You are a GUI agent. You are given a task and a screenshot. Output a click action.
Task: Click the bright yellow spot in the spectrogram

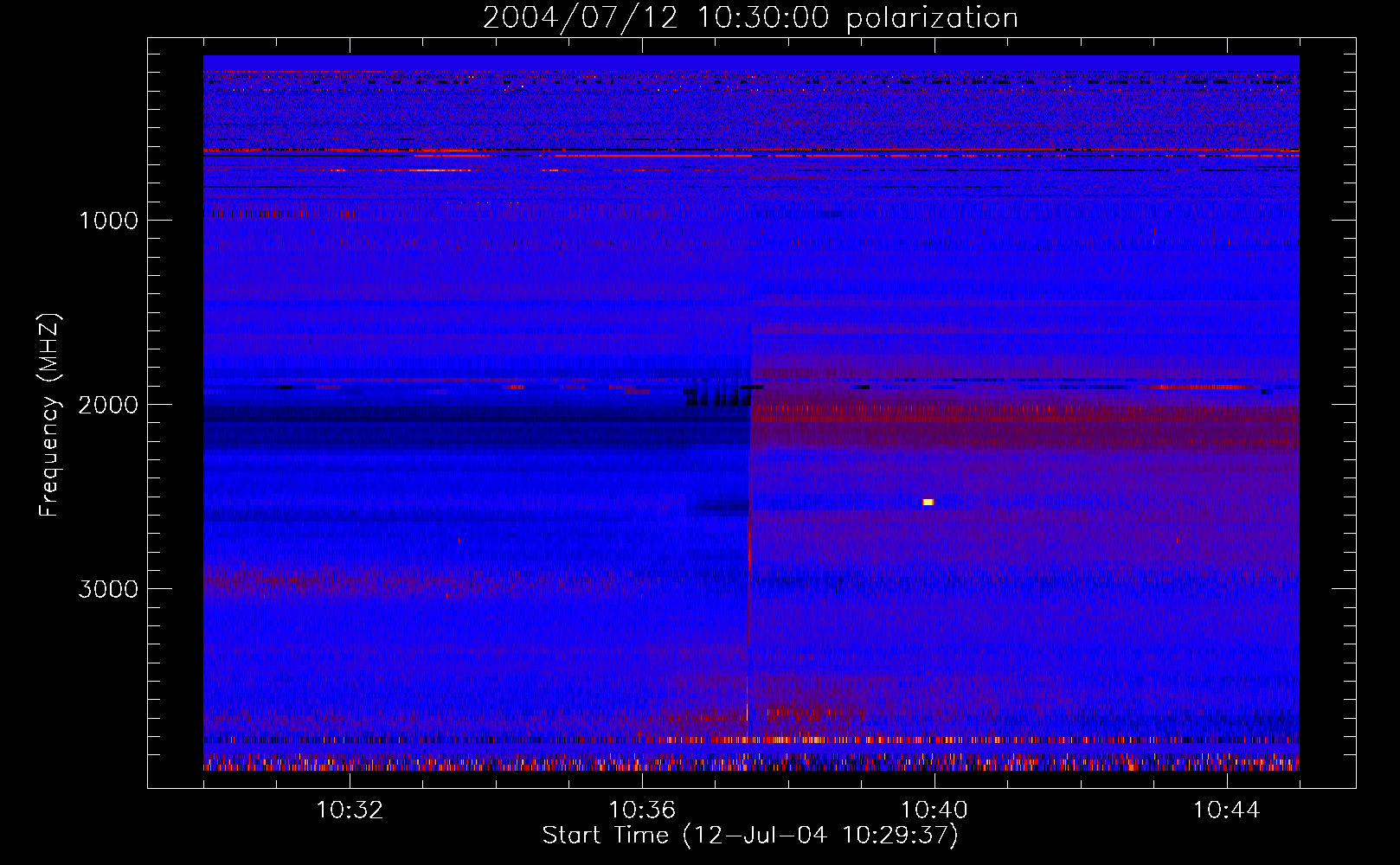pos(928,502)
